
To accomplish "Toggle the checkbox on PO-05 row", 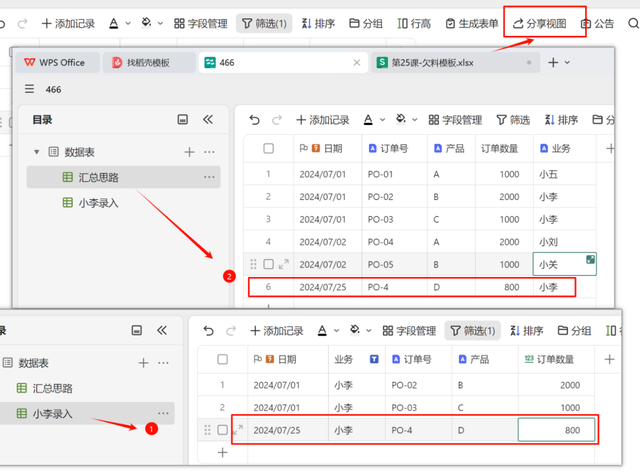I will pyautogui.click(x=268, y=264).
